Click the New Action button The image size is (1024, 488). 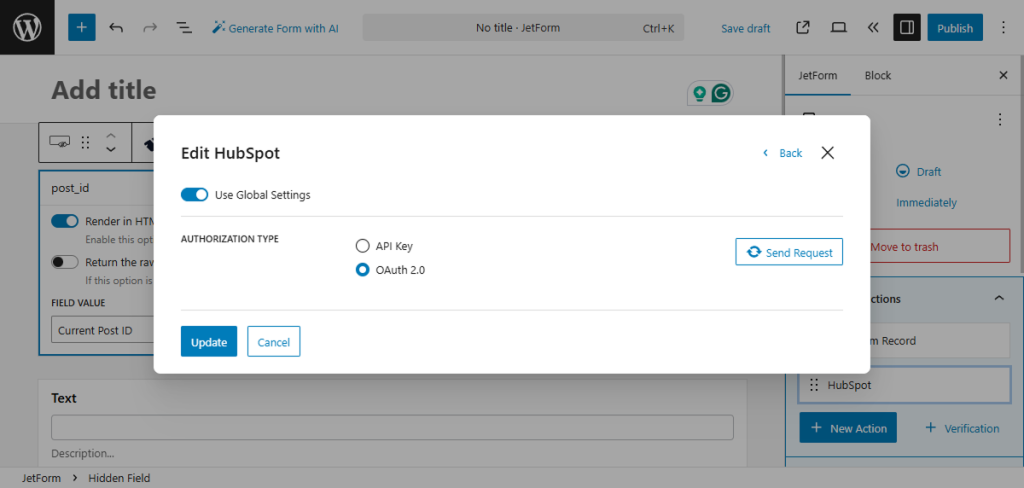[848, 428]
